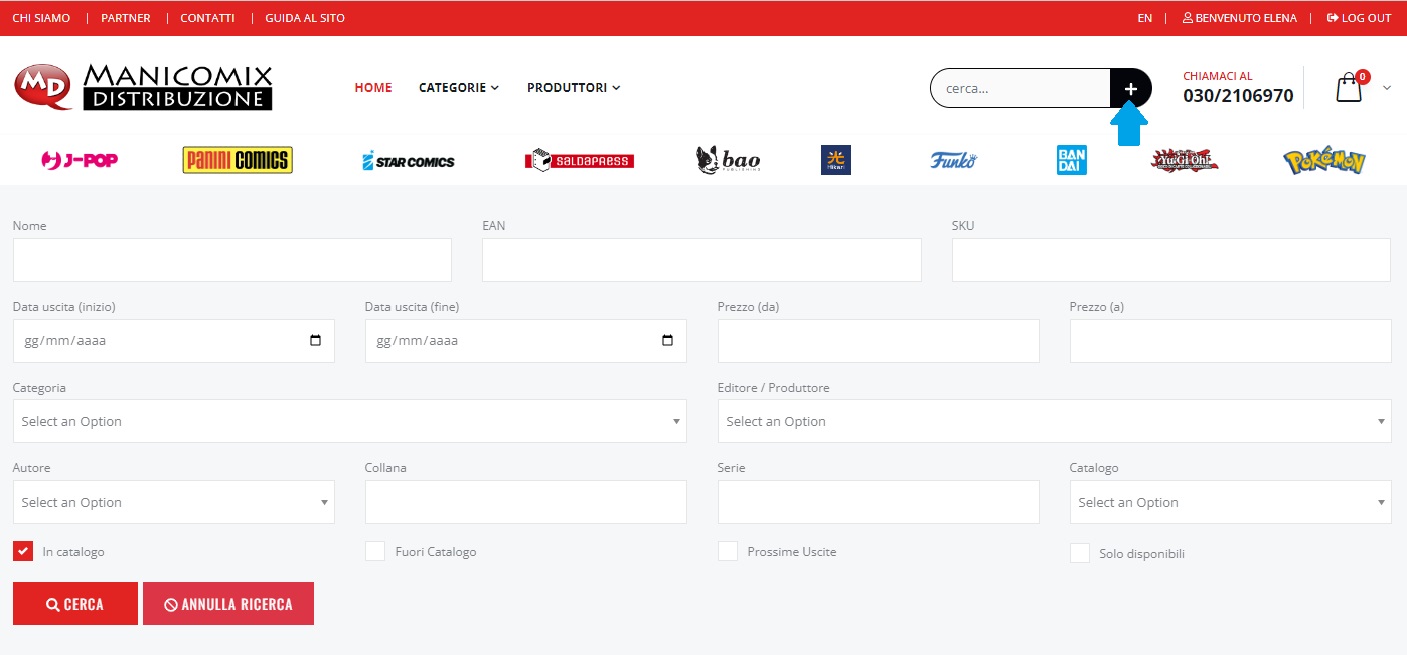This screenshot has width=1407, height=655.
Task: Select the Panini Comics brand logo
Action: coord(237,160)
